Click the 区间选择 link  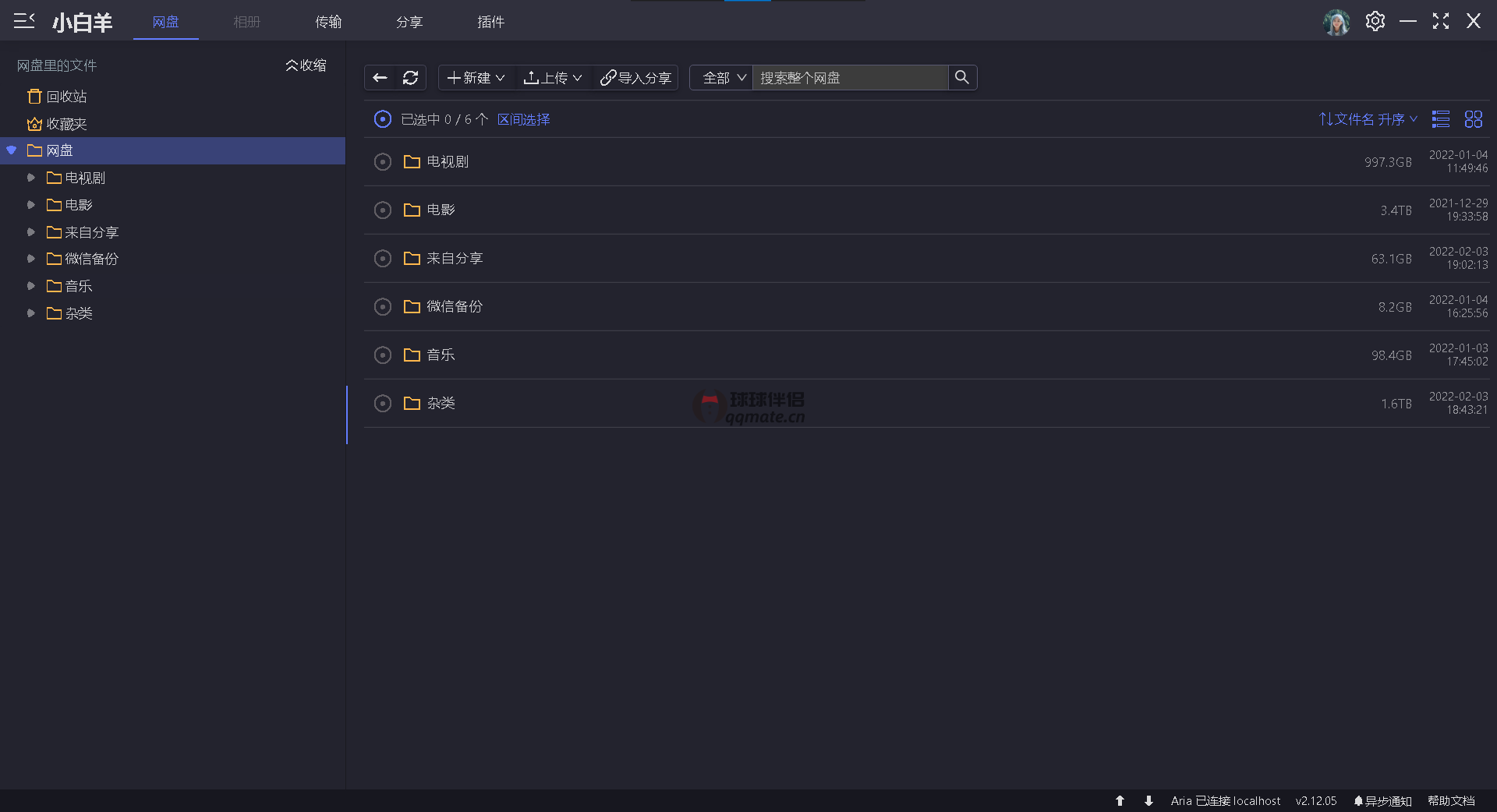[x=523, y=119]
